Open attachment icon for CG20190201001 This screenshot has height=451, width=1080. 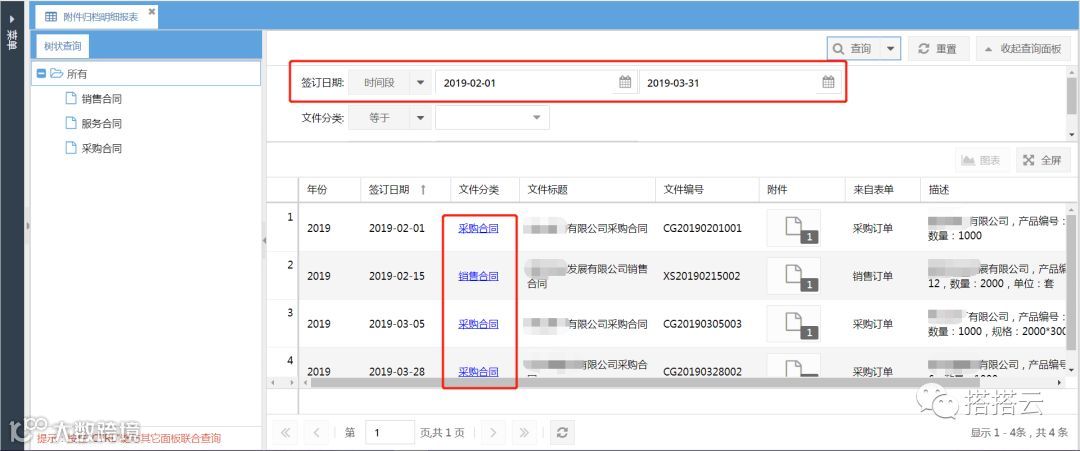coord(793,228)
